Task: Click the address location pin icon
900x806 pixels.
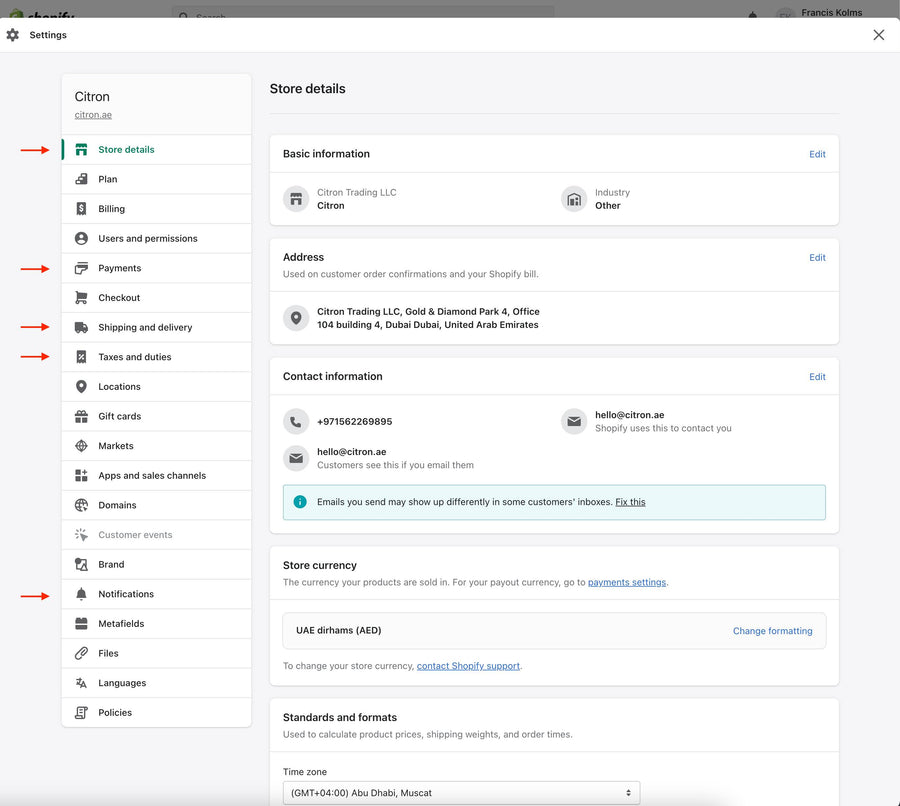Action: pos(296,318)
